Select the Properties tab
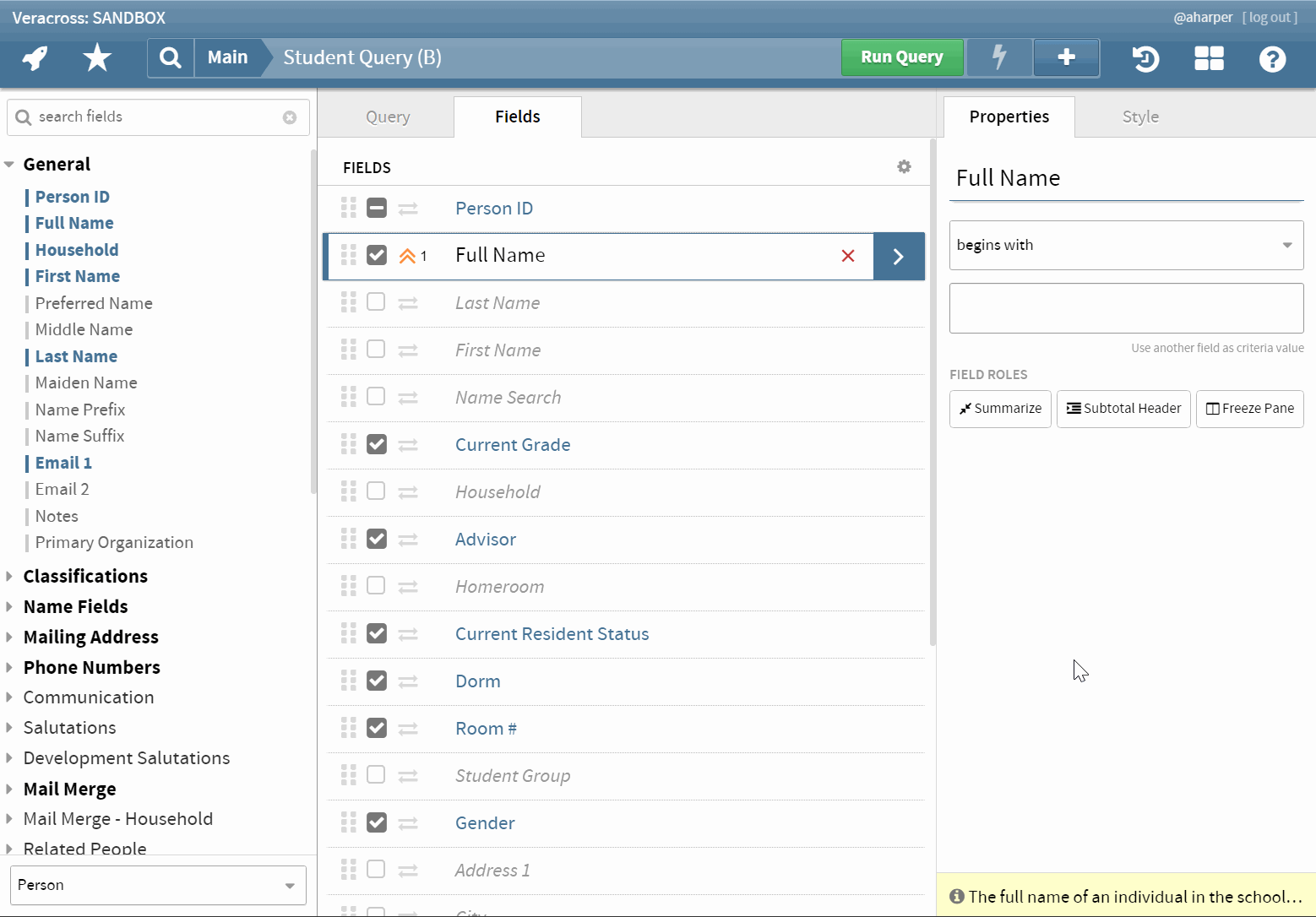 (1009, 117)
